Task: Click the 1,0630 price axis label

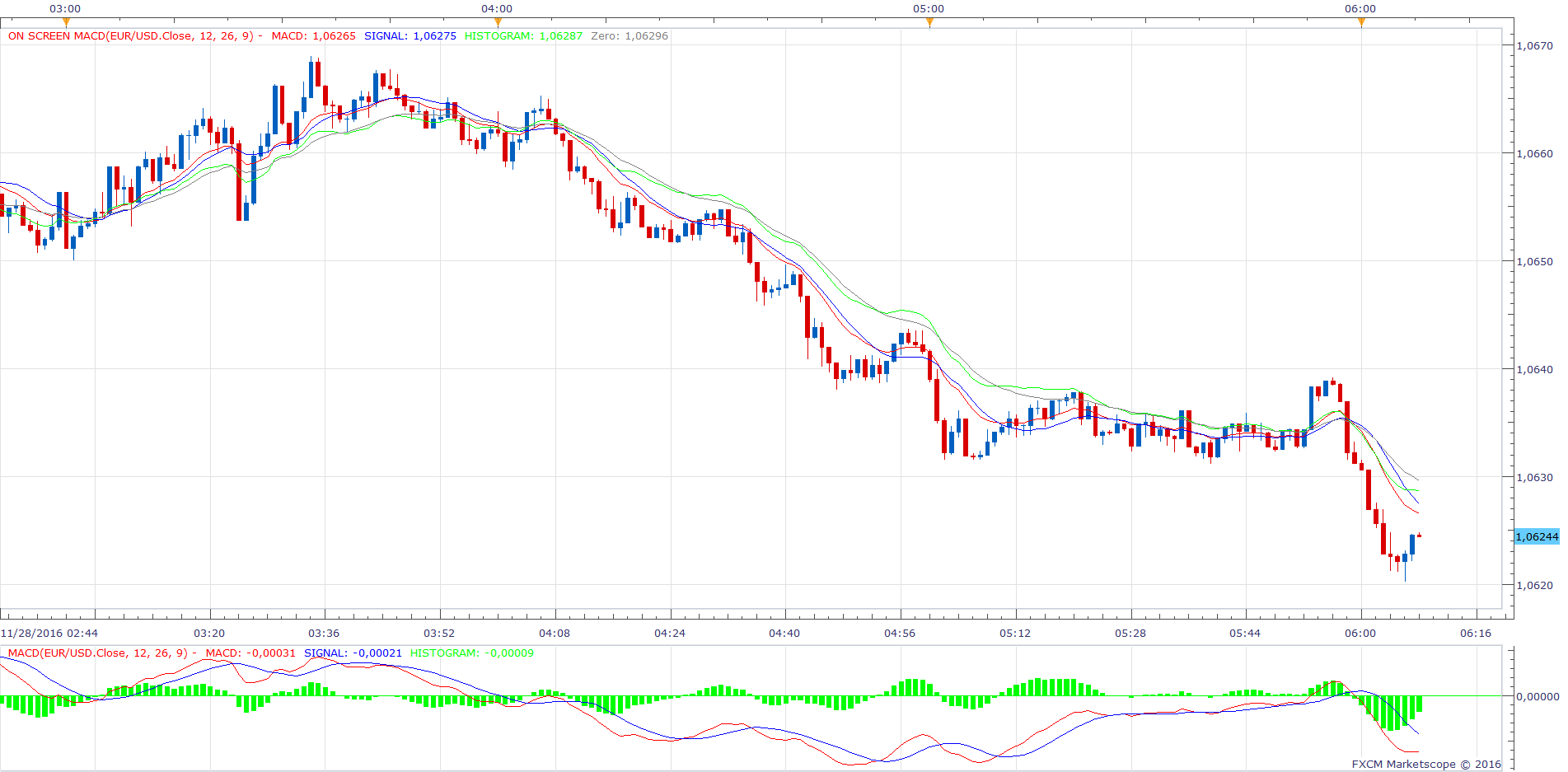Action: pos(1534,477)
